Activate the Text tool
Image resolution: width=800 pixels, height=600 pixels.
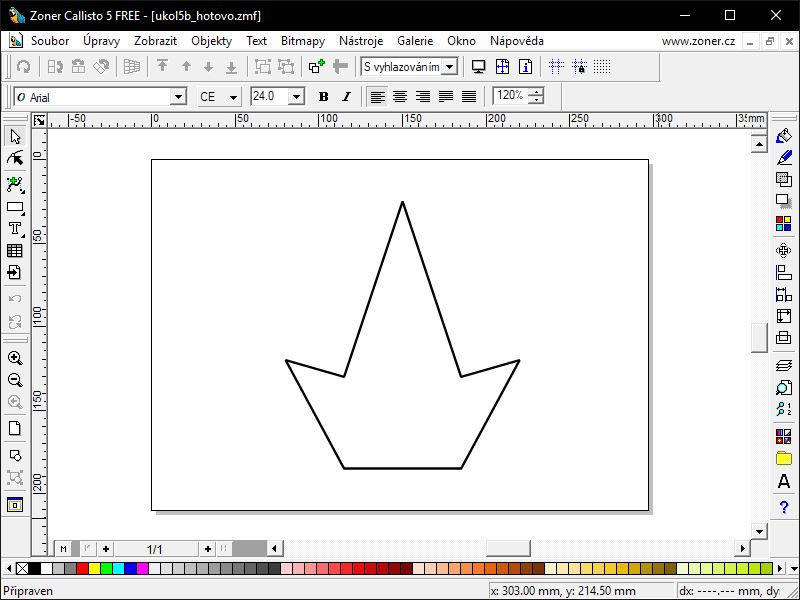15,229
